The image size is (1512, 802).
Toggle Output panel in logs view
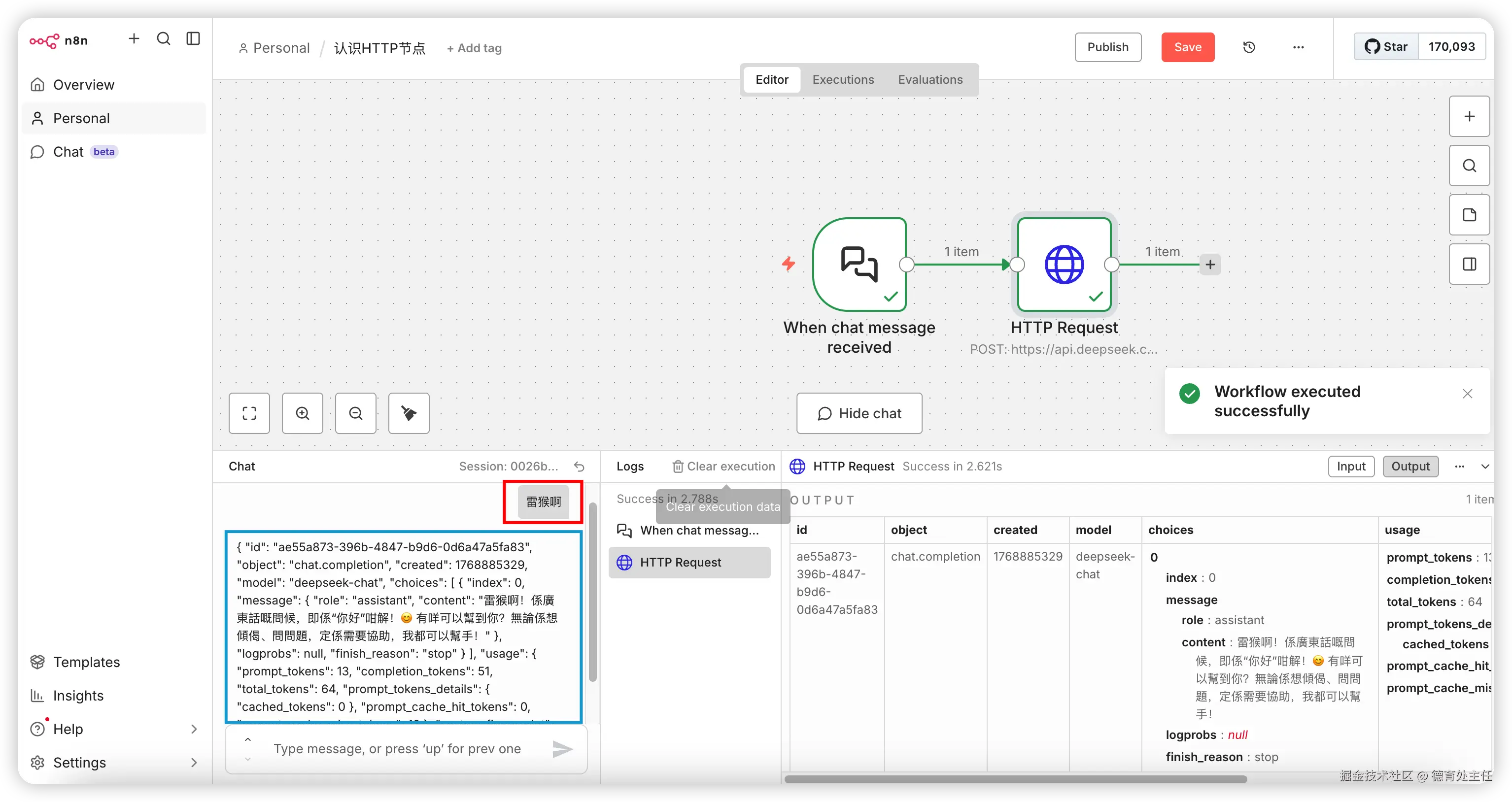pos(1410,467)
